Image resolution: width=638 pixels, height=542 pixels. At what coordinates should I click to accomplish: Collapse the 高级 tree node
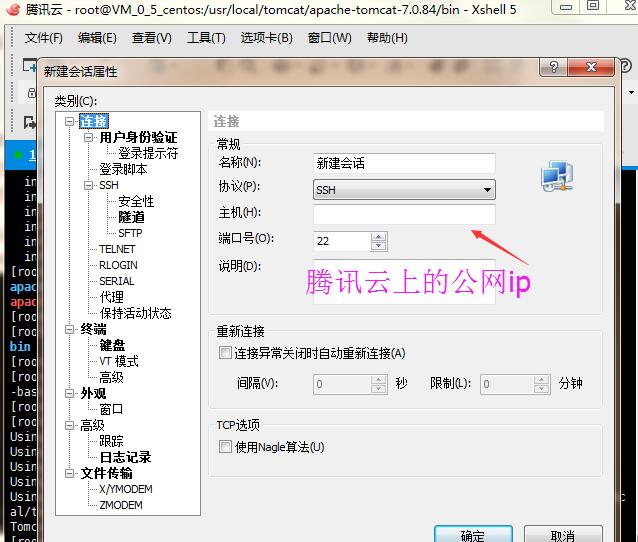click(70, 425)
